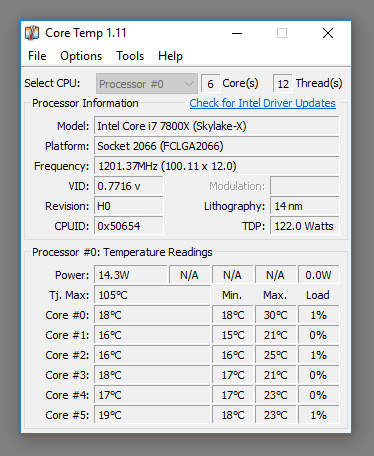
Task: Open the Tools menu
Action: [130, 56]
